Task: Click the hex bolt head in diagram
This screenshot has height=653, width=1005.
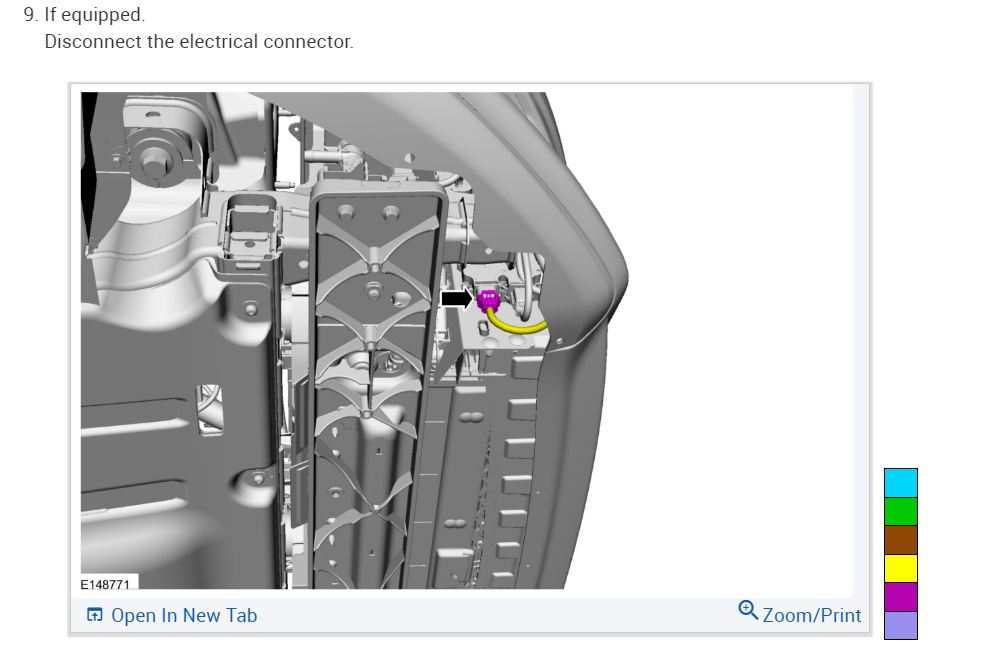Action: click(x=153, y=161)
